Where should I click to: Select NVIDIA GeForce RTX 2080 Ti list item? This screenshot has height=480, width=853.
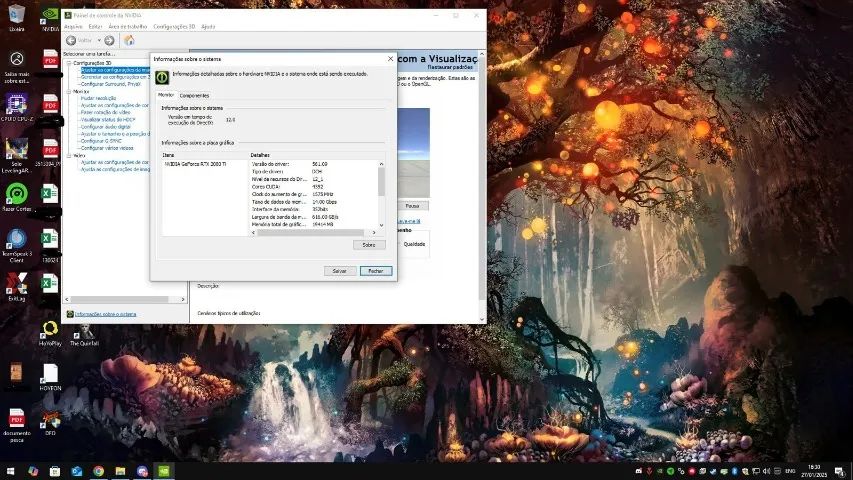(x=195, y=164)
